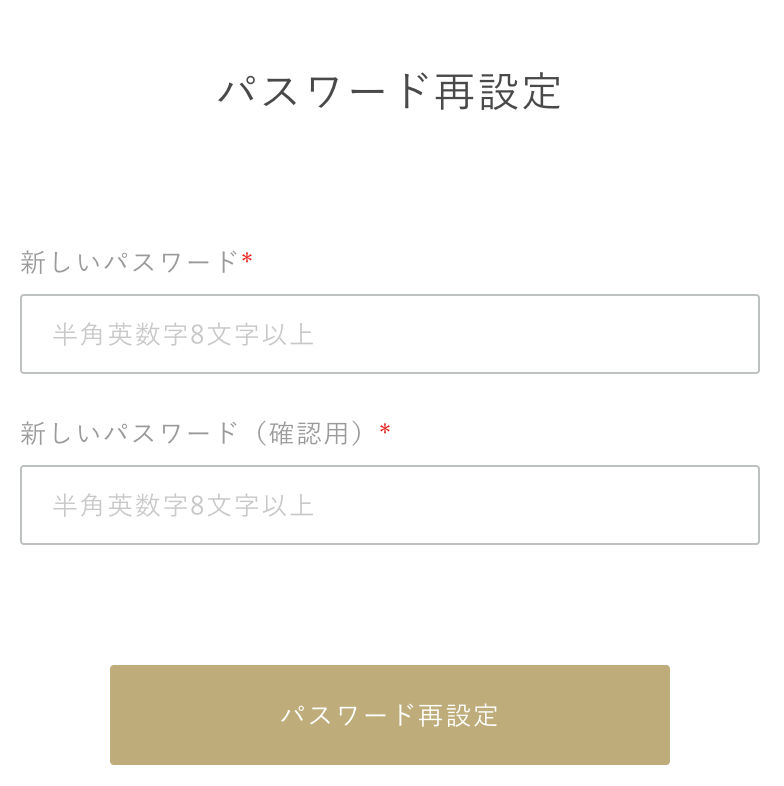Submit the form via パスワード再設定 button
The height and width of the screenshot is (786, 784).
pos(390,715)
